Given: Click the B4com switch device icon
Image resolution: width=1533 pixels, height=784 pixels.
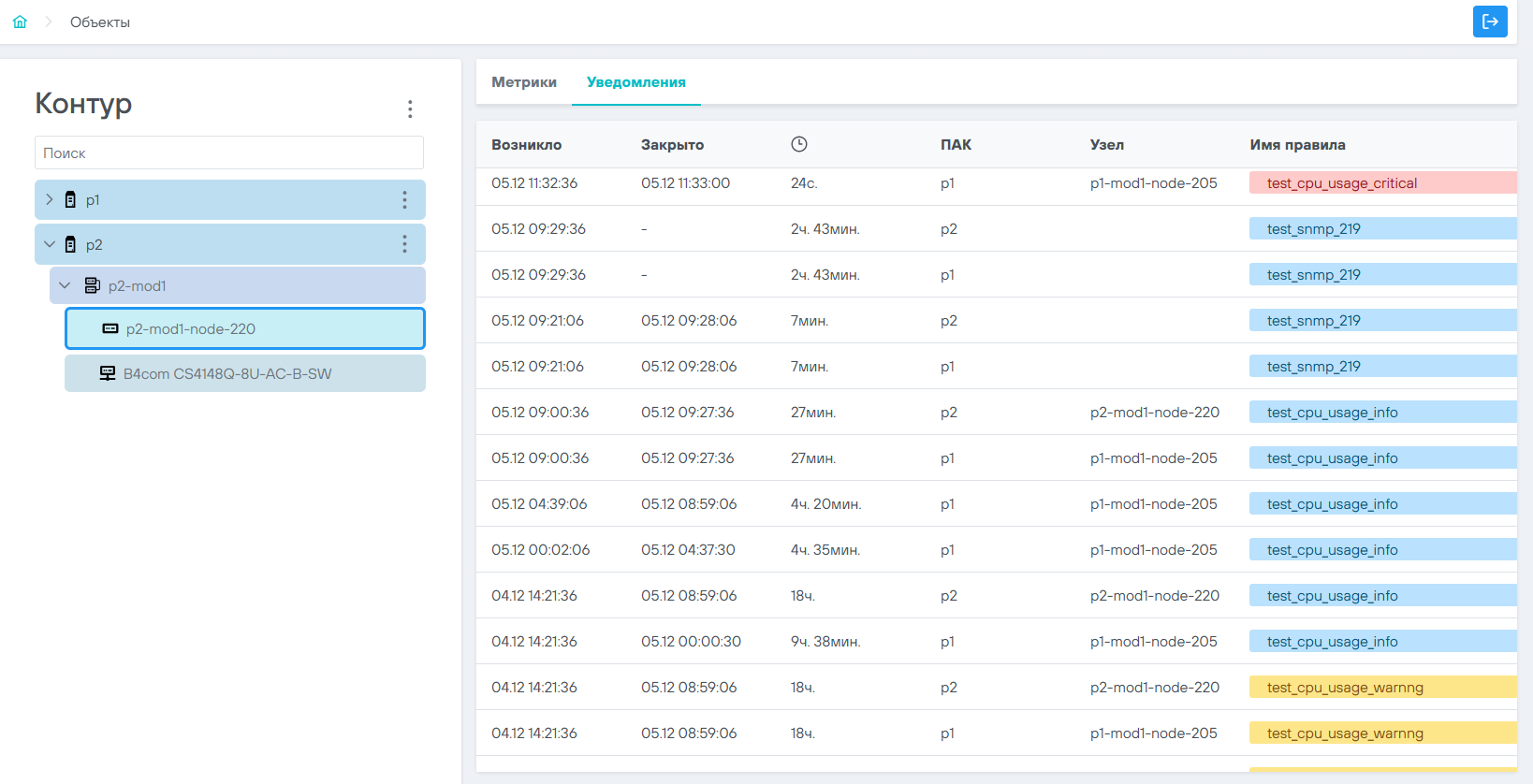Looking at the screenshot, I should [108, 373].
